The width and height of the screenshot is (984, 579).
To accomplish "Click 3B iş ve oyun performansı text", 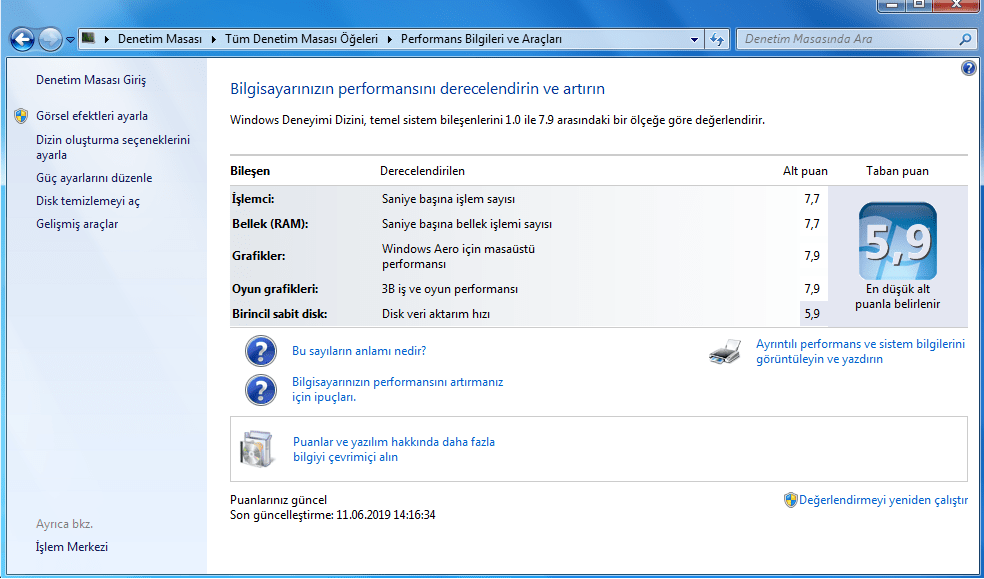I will point(450,289).
